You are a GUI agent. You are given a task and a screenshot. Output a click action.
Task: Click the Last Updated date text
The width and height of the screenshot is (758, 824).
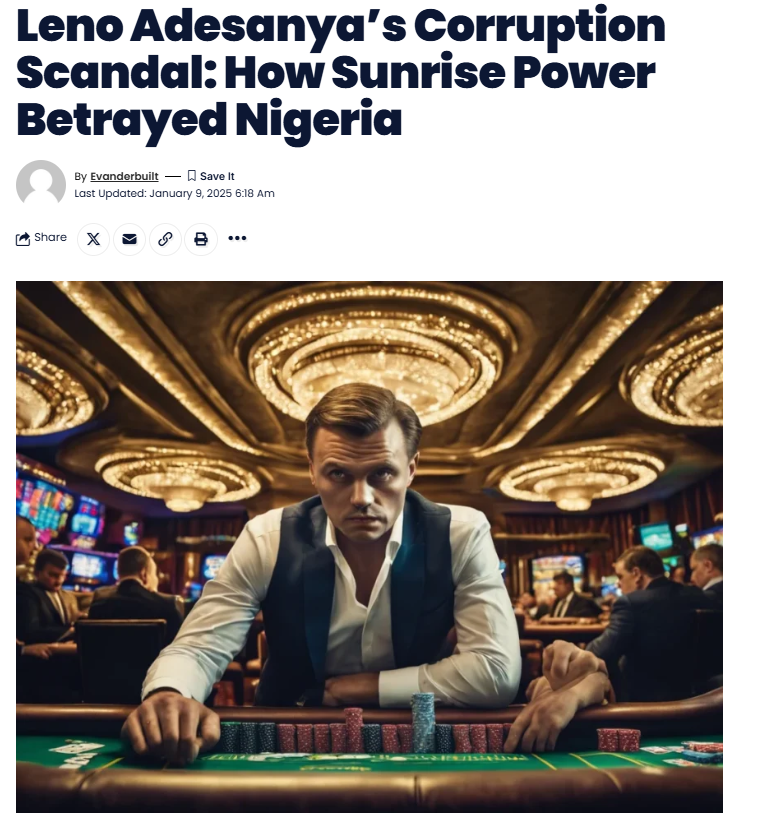(174, 193)
